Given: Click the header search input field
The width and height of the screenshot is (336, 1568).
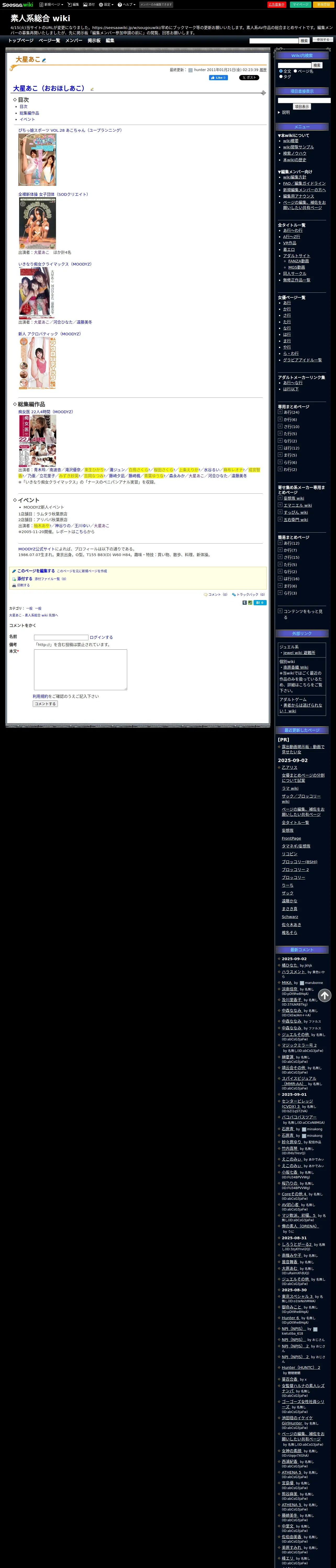Looking at the screenshot, I should [x=274, y=41].
